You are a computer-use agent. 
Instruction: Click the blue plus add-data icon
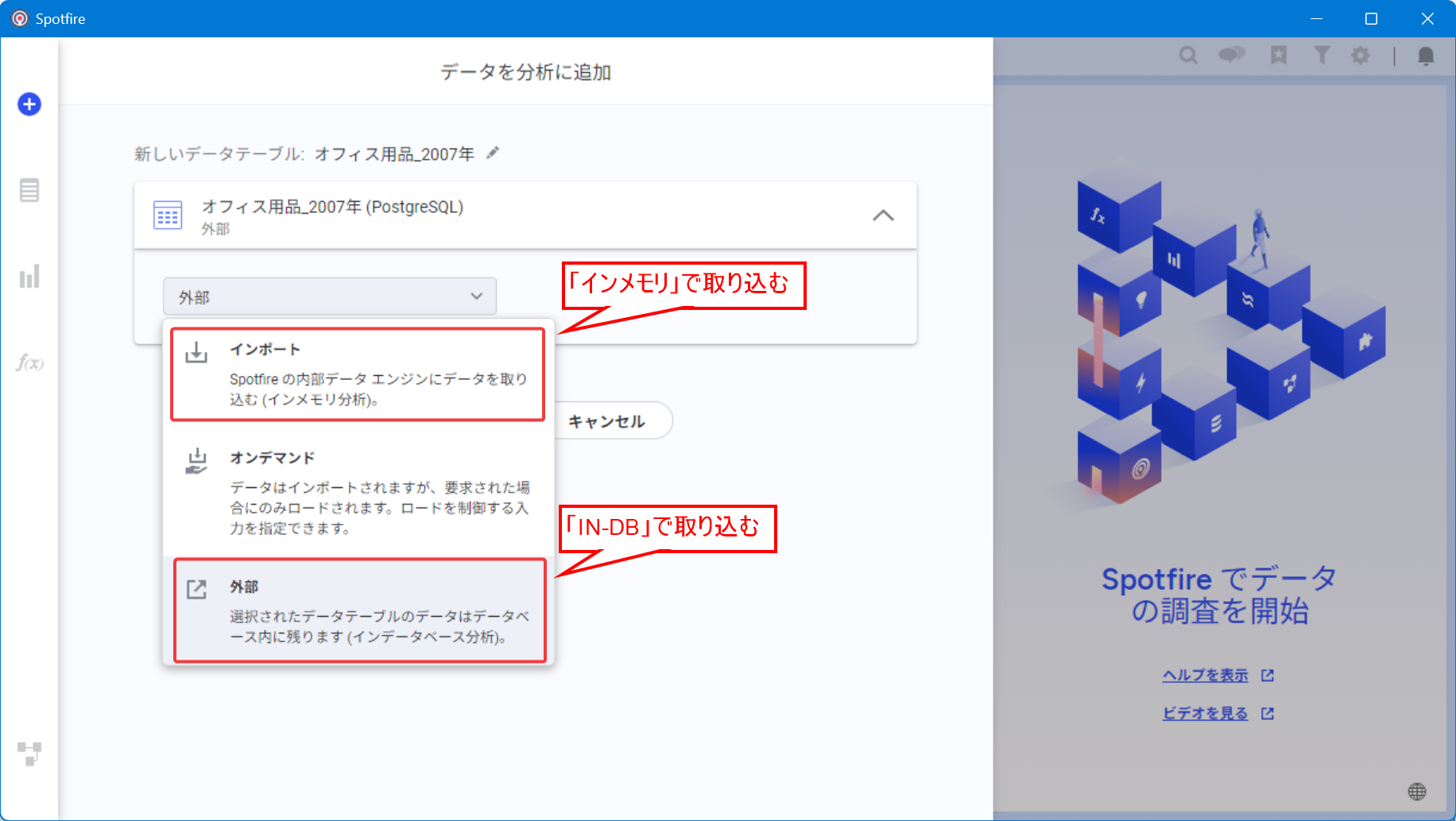(x=29, y=104)
